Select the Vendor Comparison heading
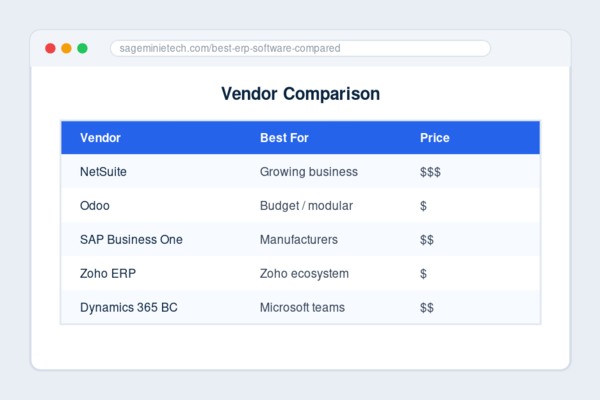The image size is (600, 400). 300,94
